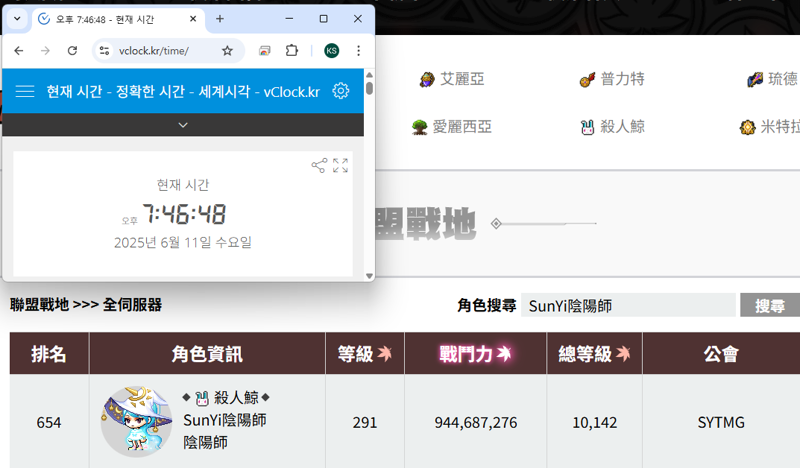This screenshot has width=800, height=468.
Task: Click character name SunYi陰陽師 in table row
Action: tap(224, 420)
